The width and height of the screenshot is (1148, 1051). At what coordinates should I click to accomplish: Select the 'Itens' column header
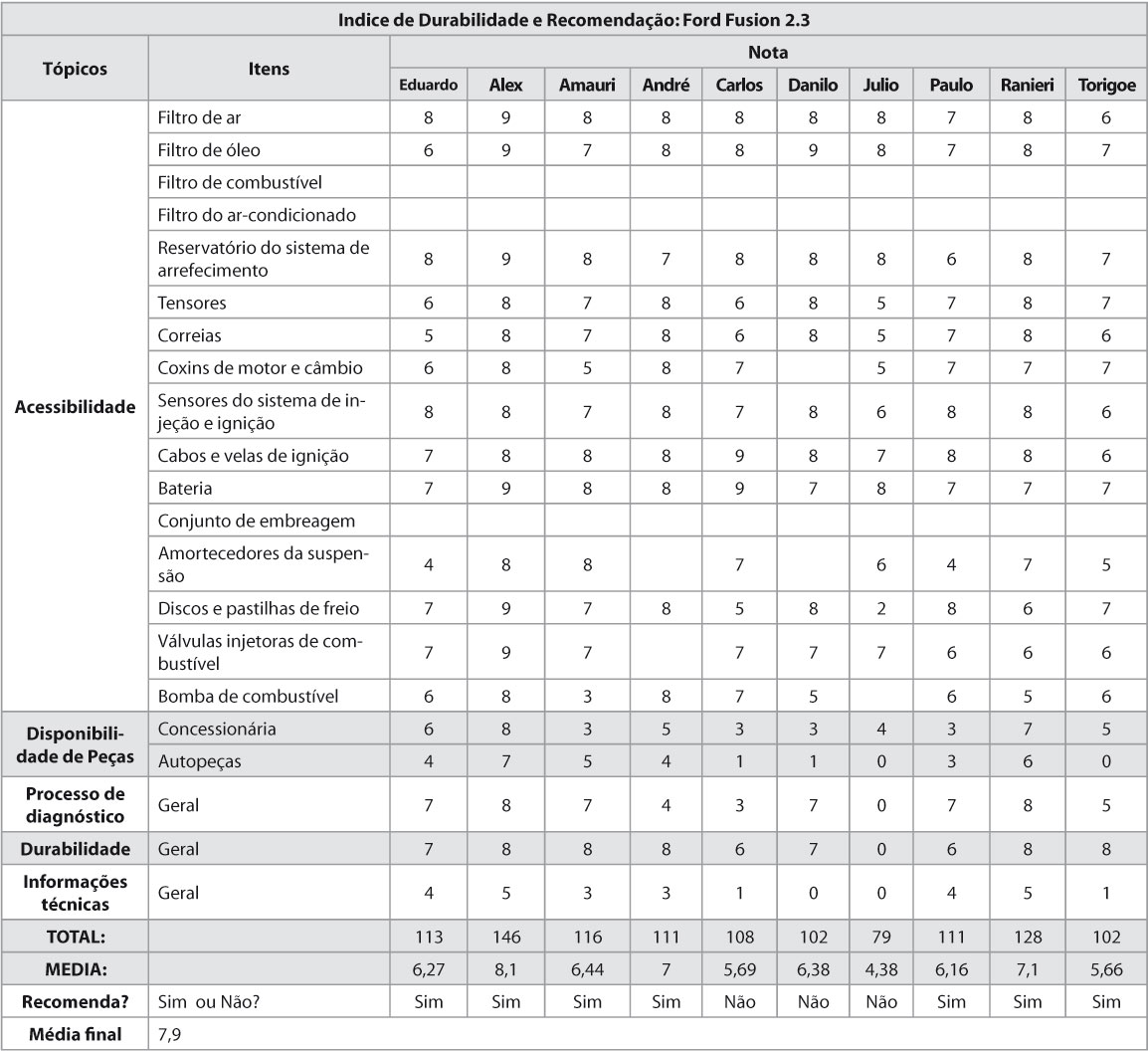pos(269,69)
